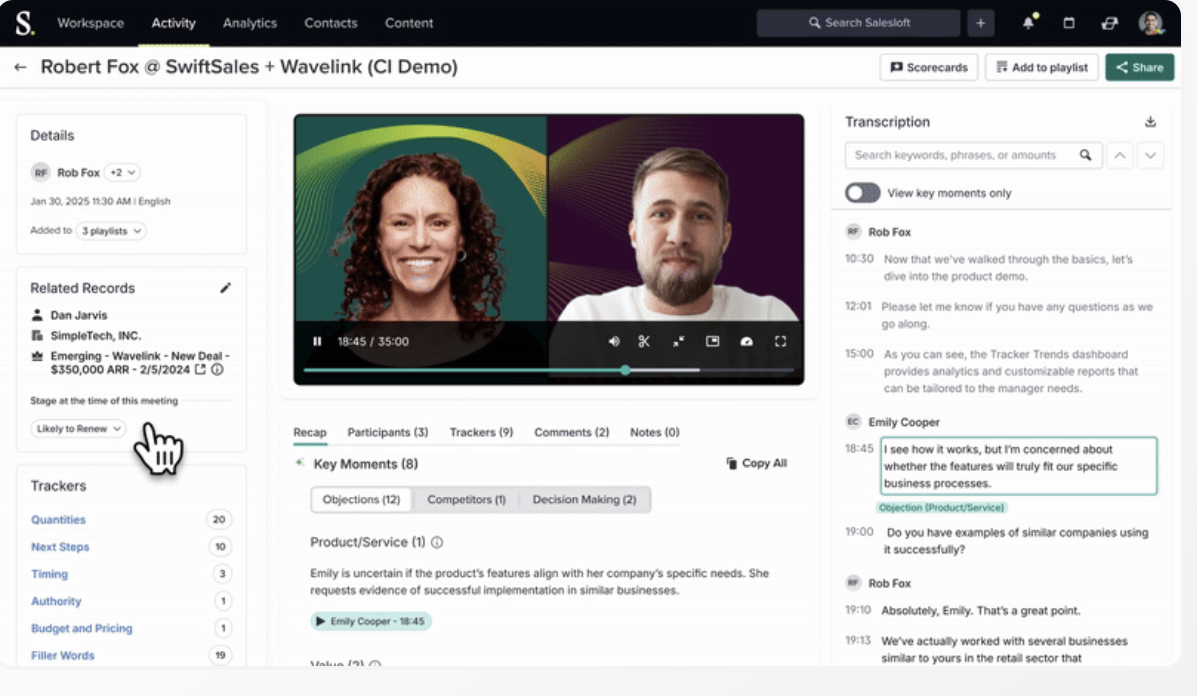Go back with the left arrow
Image resolution: width=1197 pixels, height=696 pixels.
[x=21, y=67]
